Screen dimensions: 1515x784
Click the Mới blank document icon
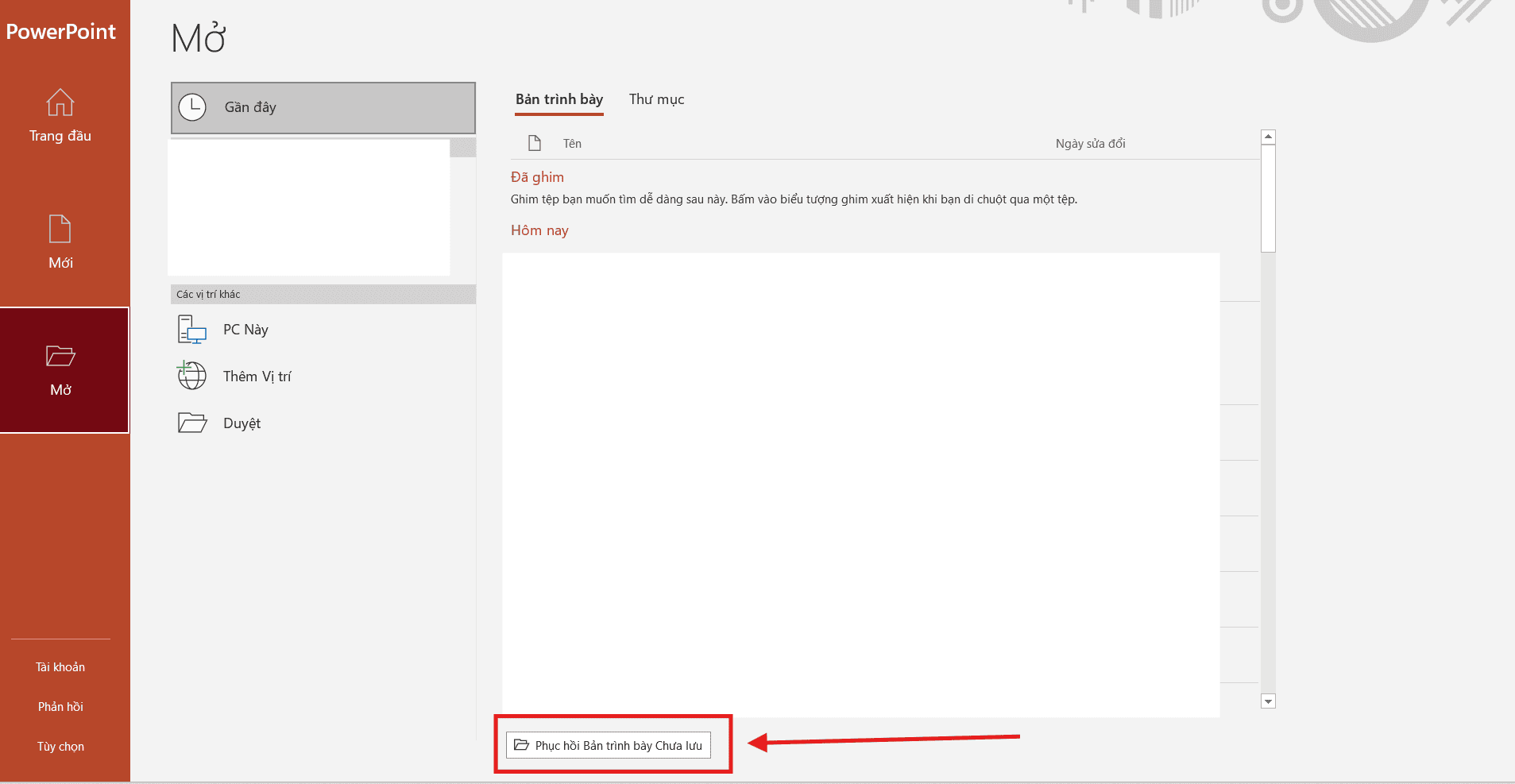tap(60, 229)
